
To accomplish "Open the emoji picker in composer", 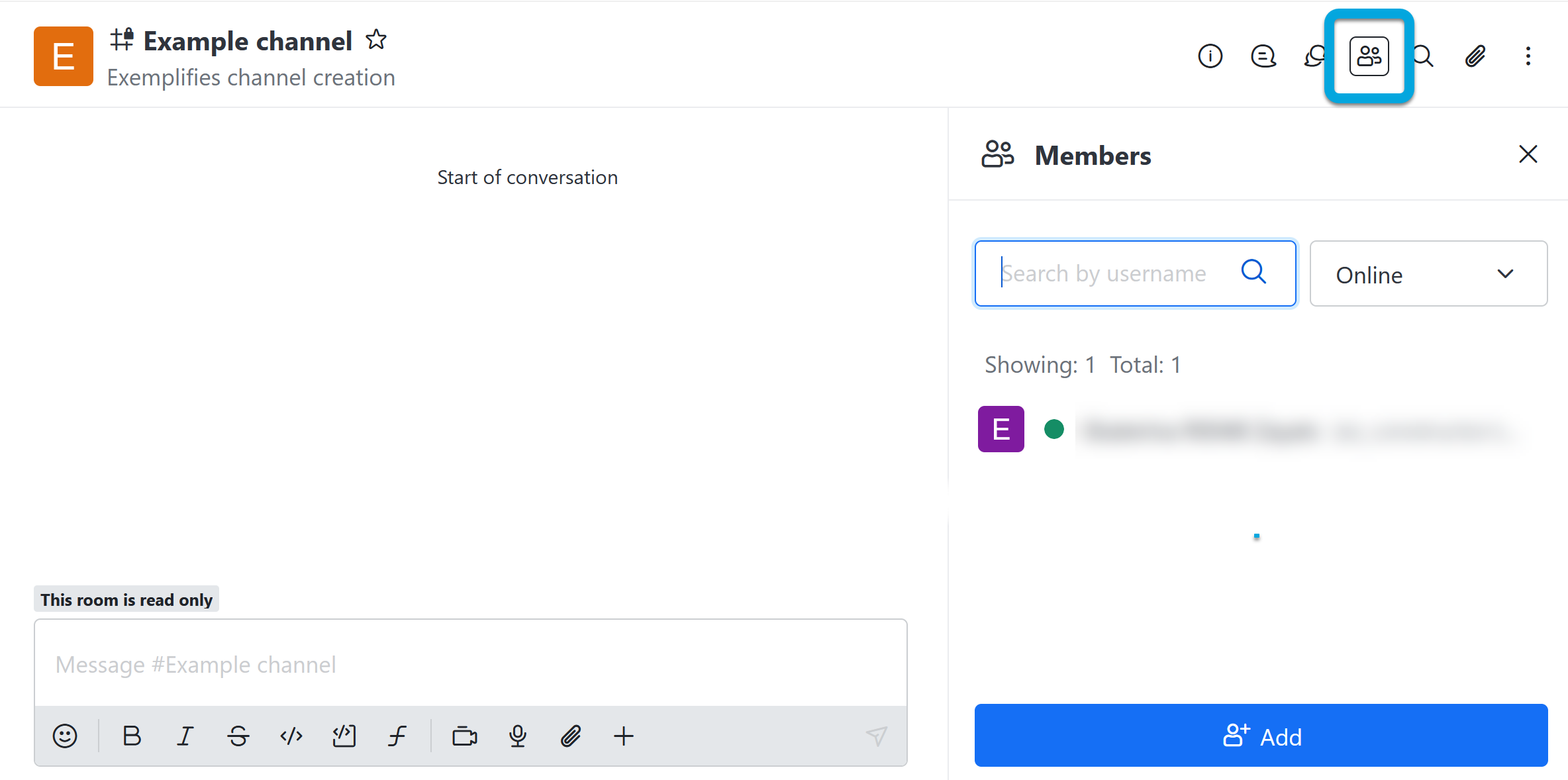I will point(65,736).
